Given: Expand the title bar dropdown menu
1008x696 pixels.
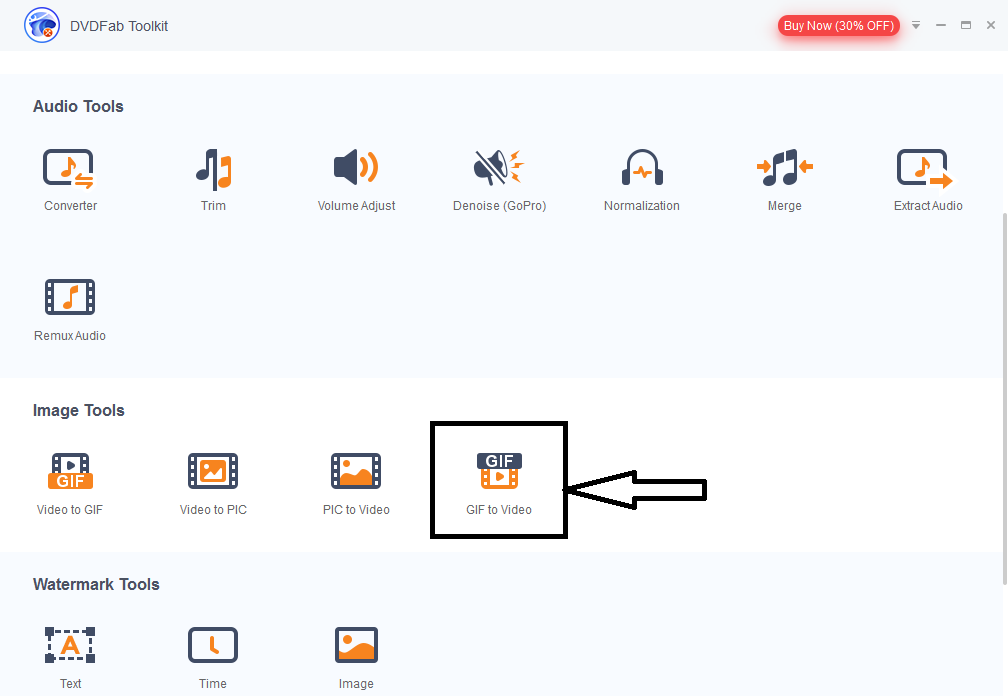Looking at the screenshot, I should click(x=916, y=25).
